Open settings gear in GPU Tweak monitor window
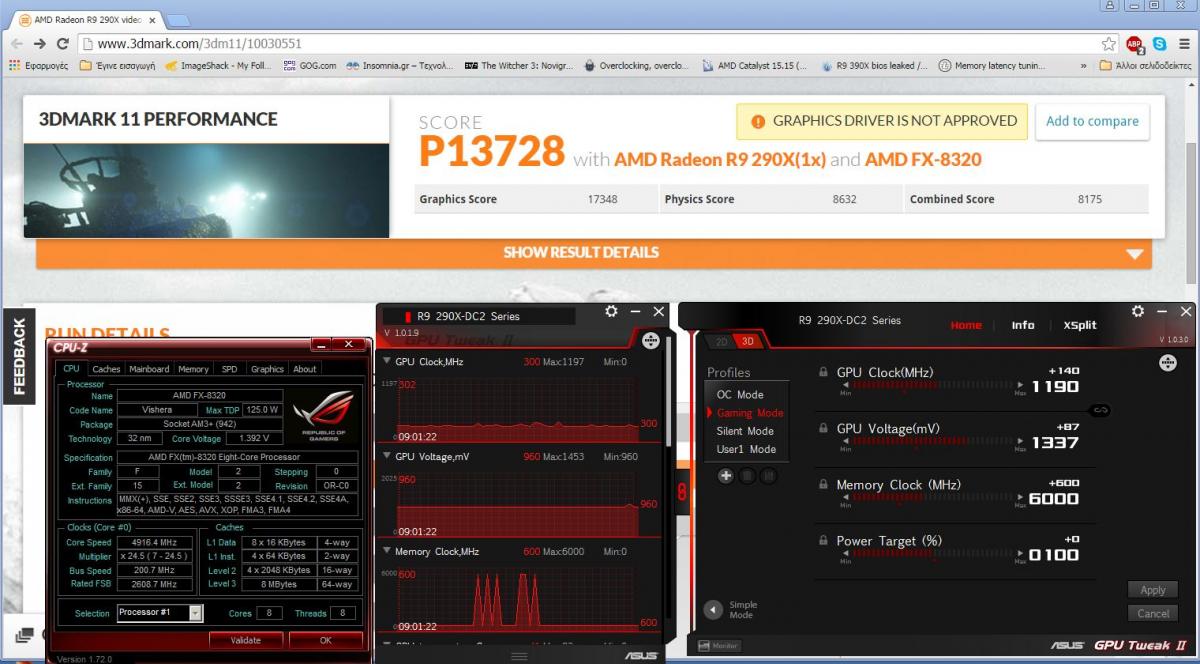The height and width of the screenshot is (664, 1200). [611, 312]
